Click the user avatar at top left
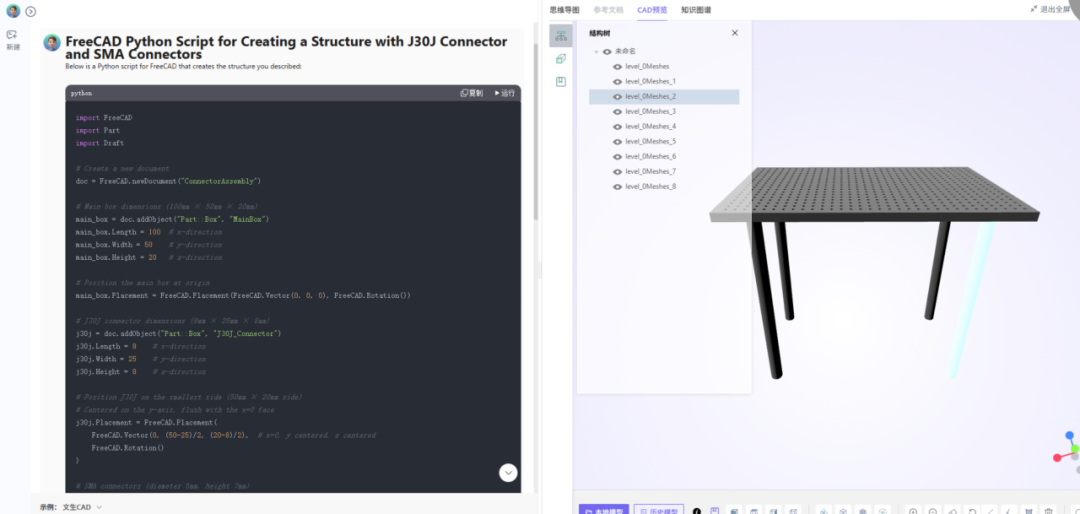 pyautogui.click(x=13, y=11)
